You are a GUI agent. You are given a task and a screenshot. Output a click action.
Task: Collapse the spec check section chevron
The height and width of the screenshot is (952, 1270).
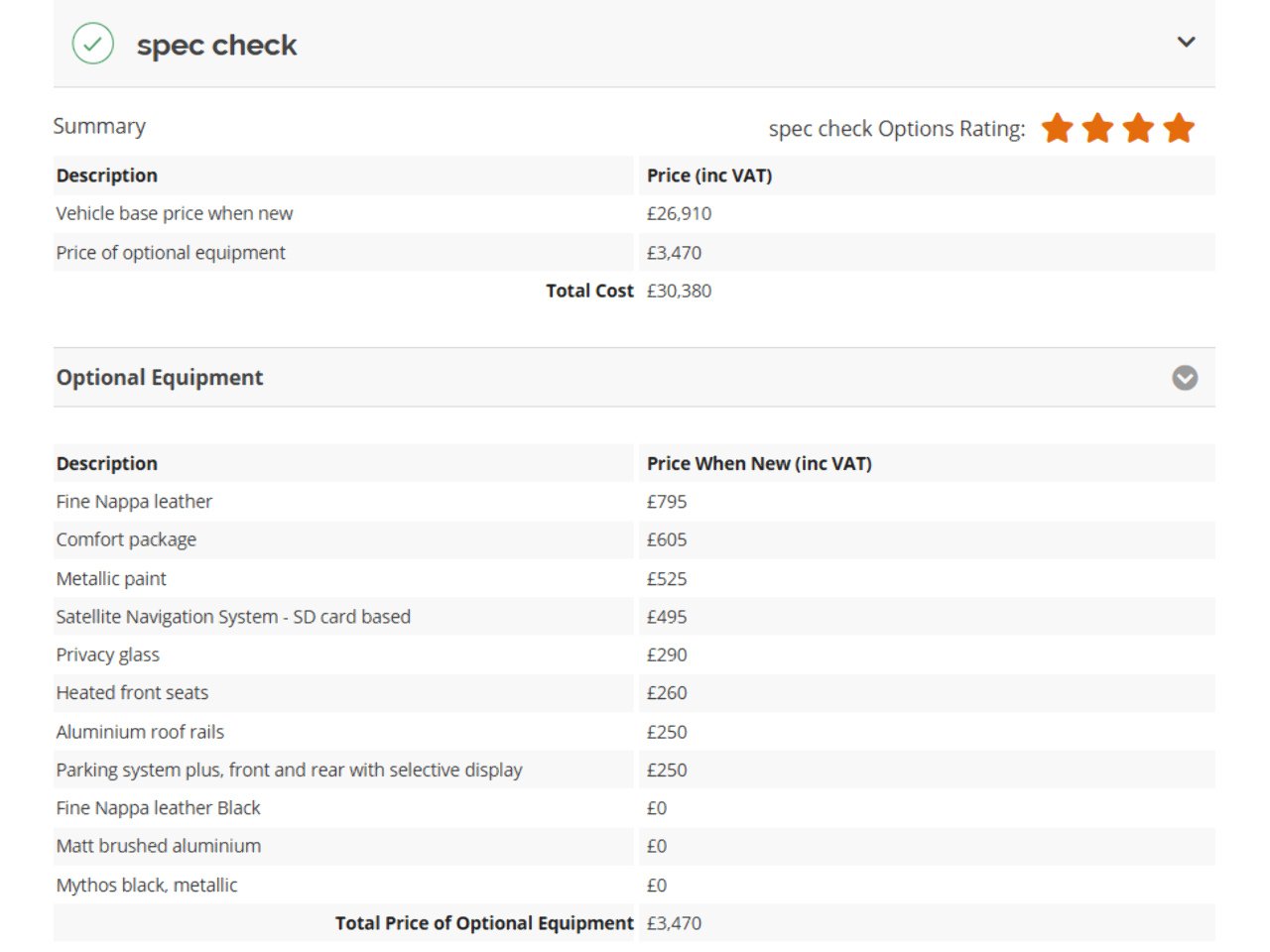coord(1186,42)
